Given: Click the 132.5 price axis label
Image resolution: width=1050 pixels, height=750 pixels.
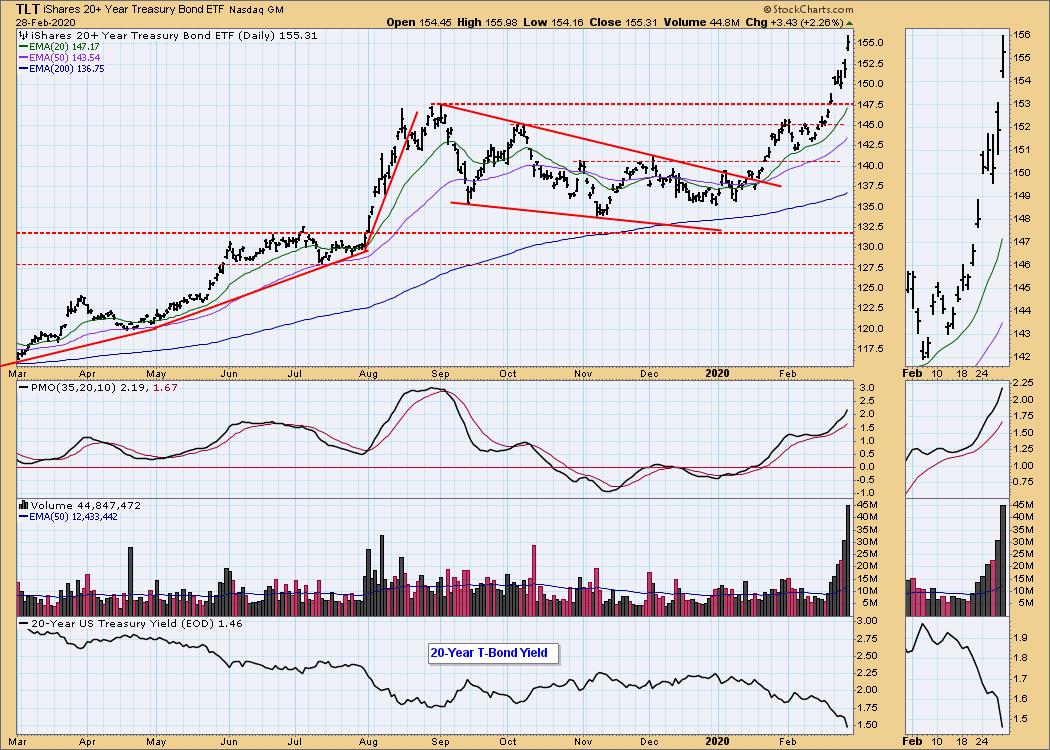Looking at the screenshot, I should click(x=872, y=227).
